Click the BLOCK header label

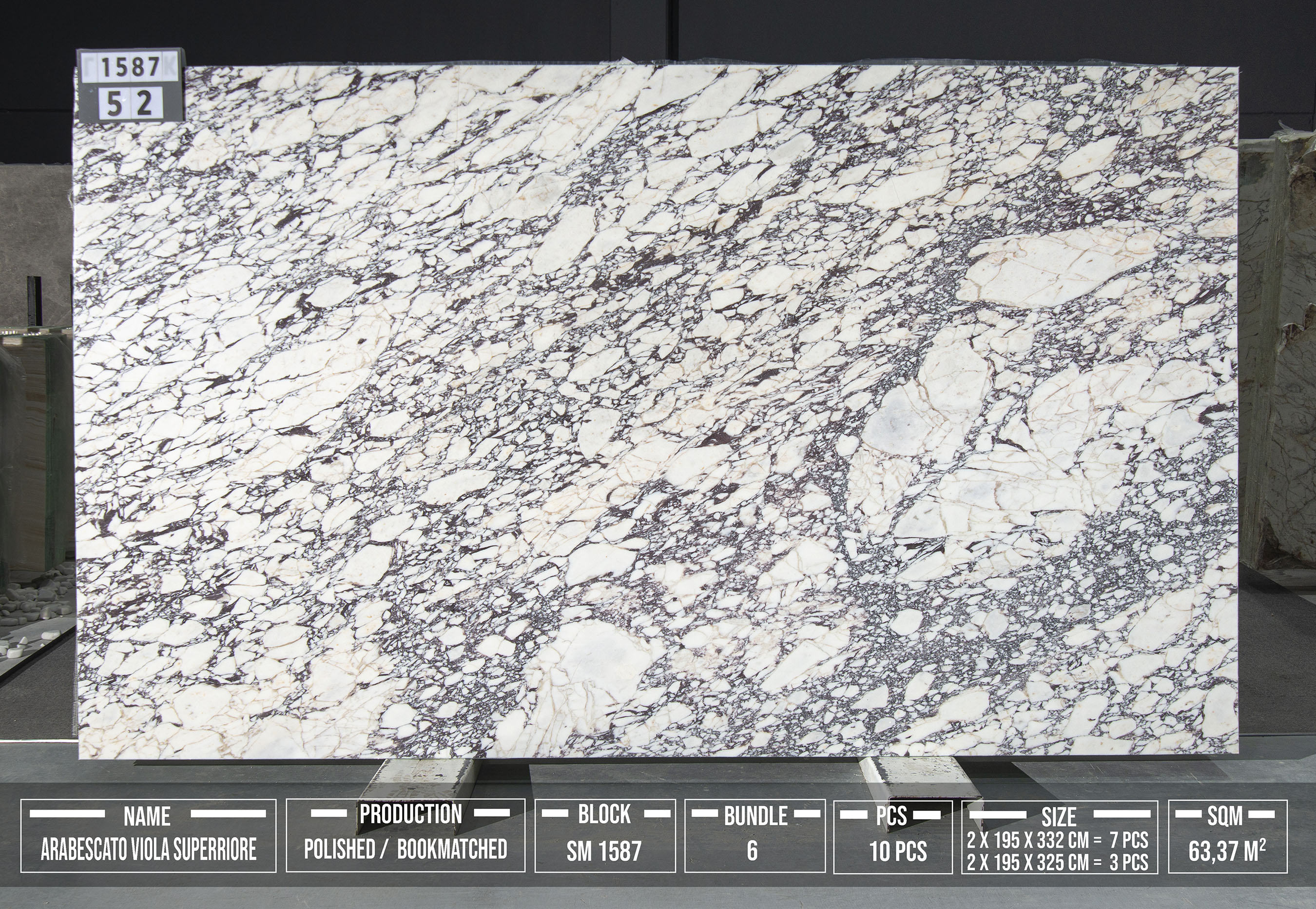[x=604, y=814]
